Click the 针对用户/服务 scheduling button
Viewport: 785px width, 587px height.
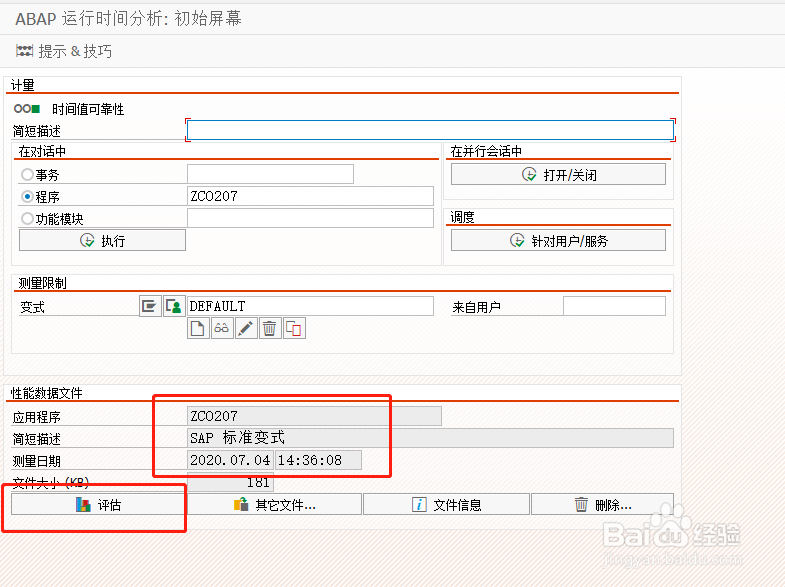point(558,240)
